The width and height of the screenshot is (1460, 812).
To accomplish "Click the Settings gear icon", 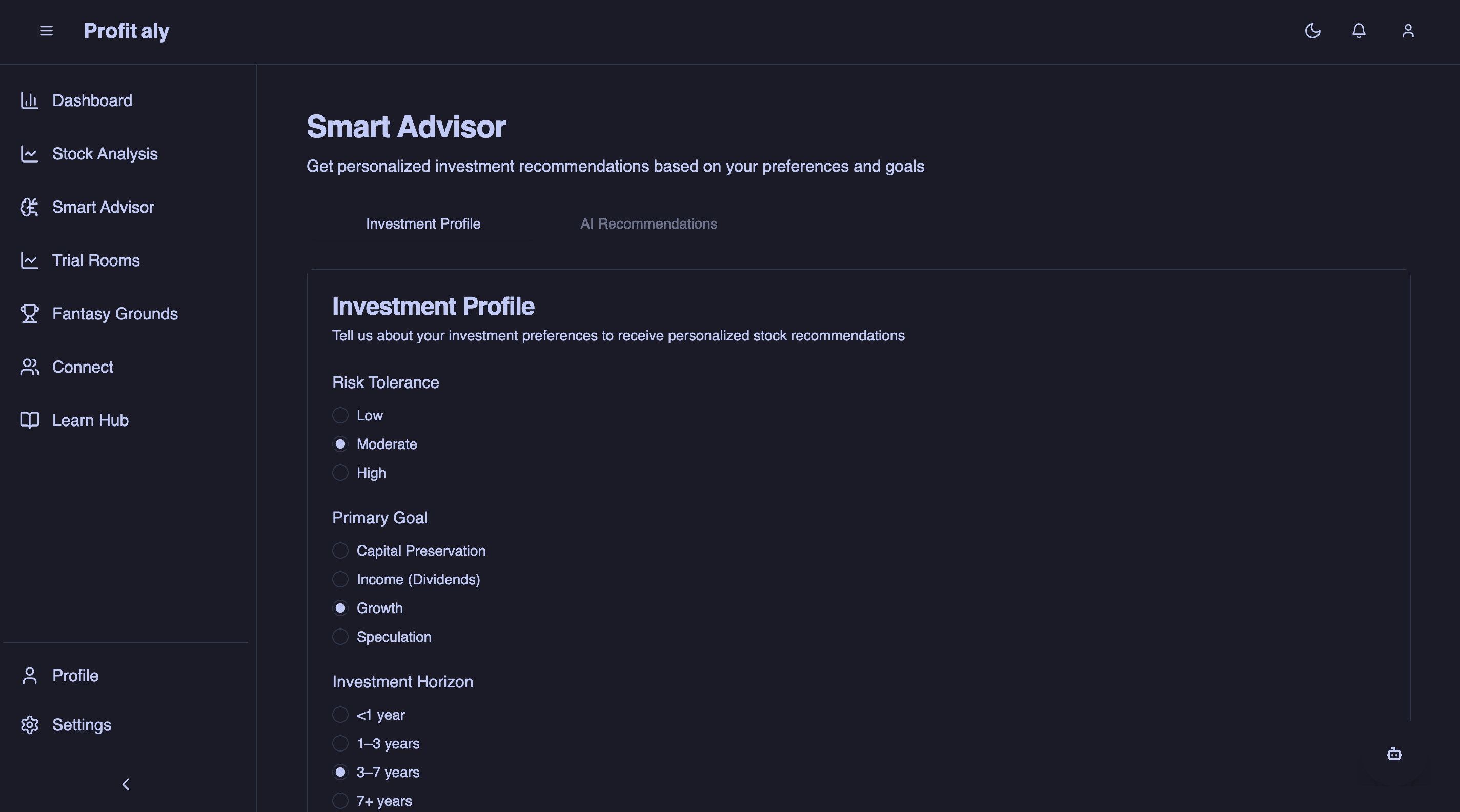I will pos(29,725).
